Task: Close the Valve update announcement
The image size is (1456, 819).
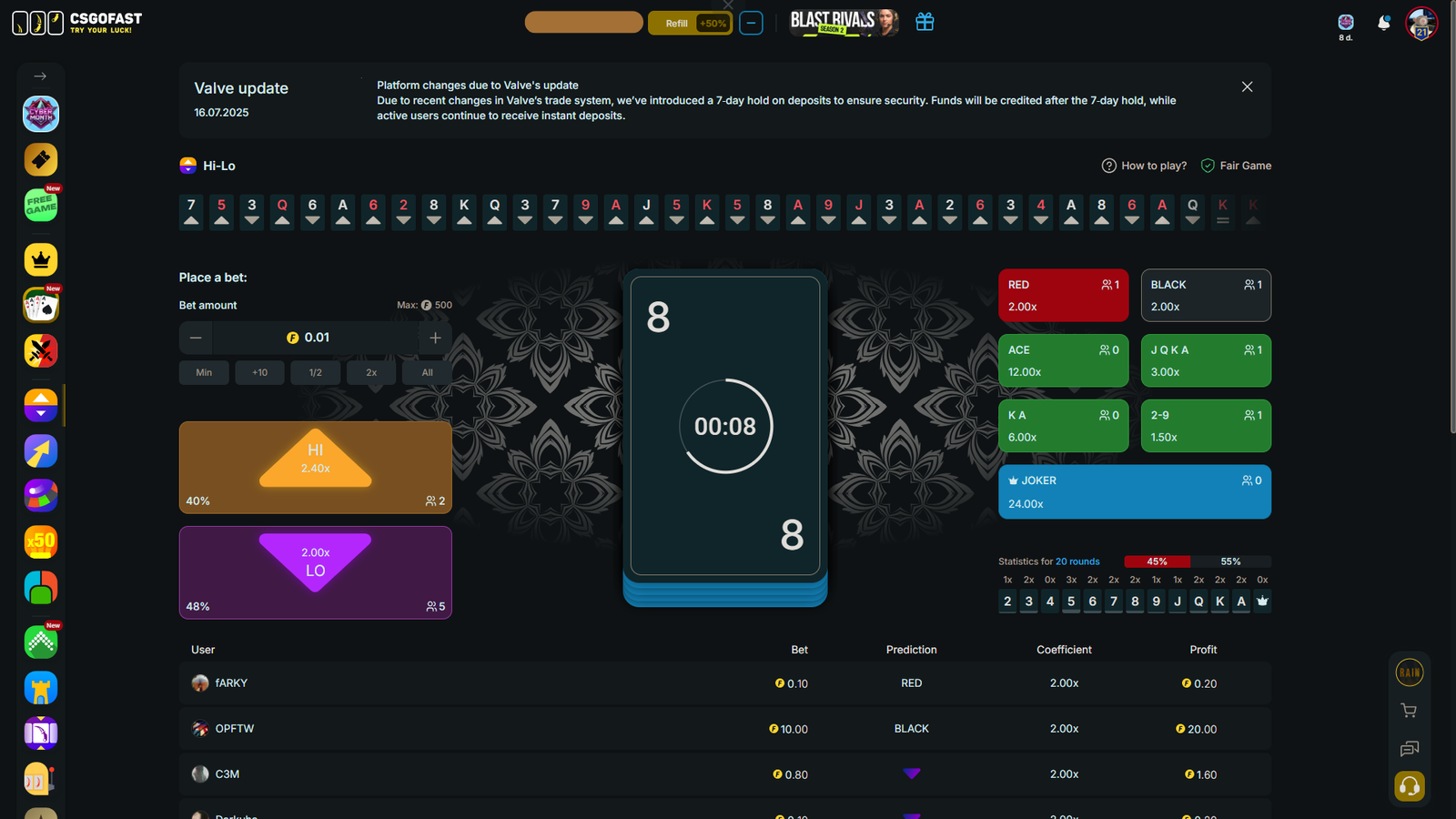Action: (x=1247, y=86)
